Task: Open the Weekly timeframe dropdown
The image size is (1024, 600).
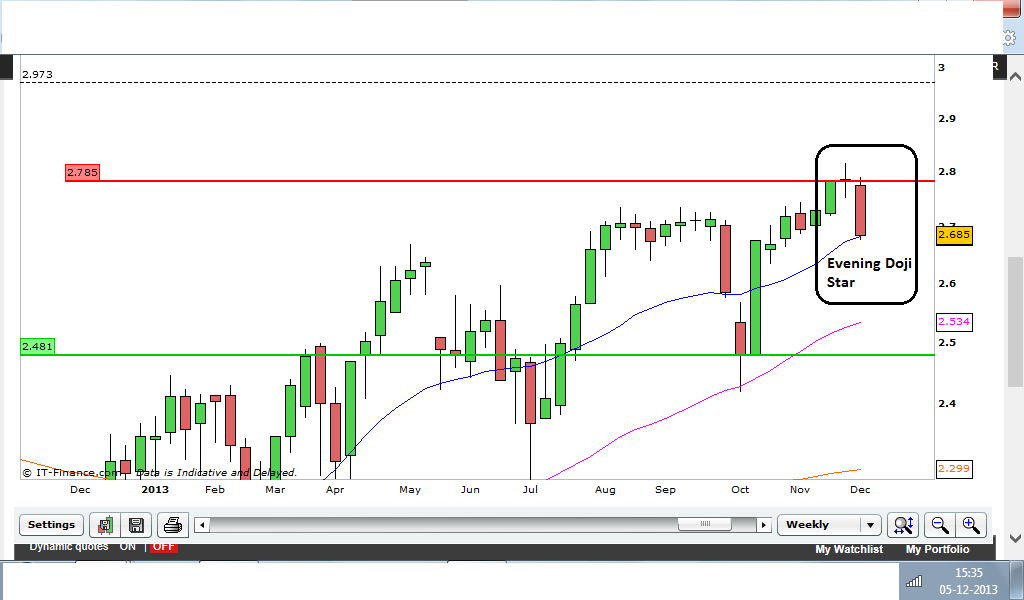Action: click(829, 524)
